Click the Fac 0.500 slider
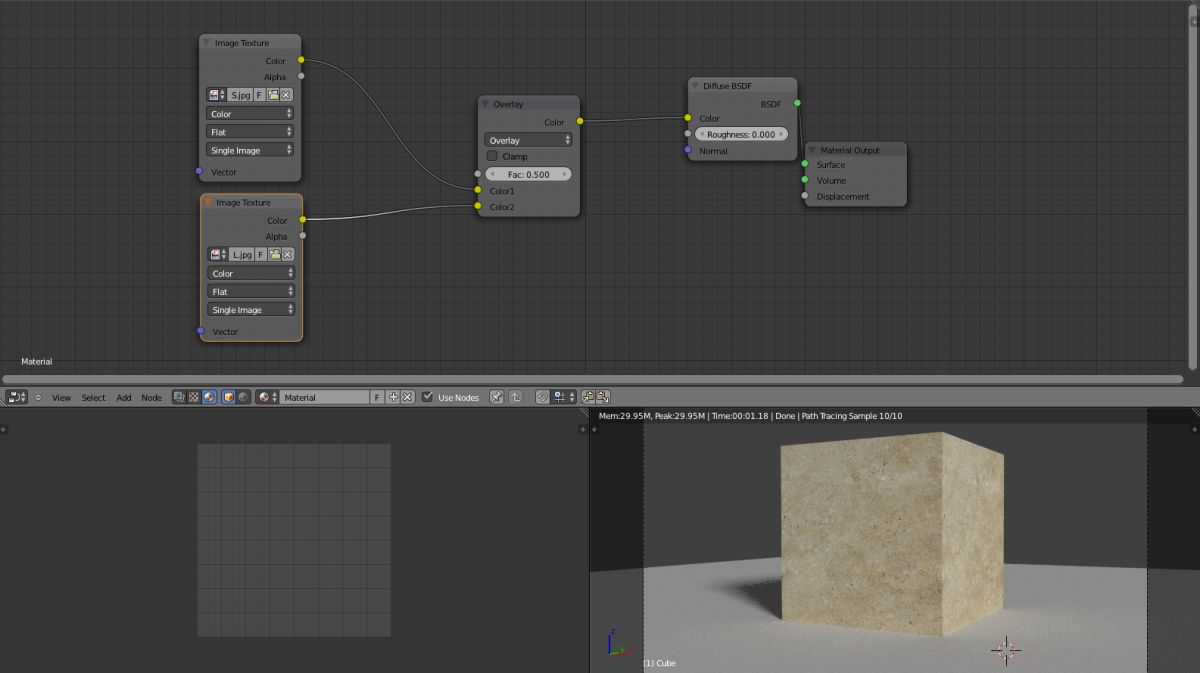 pos(529,174)
